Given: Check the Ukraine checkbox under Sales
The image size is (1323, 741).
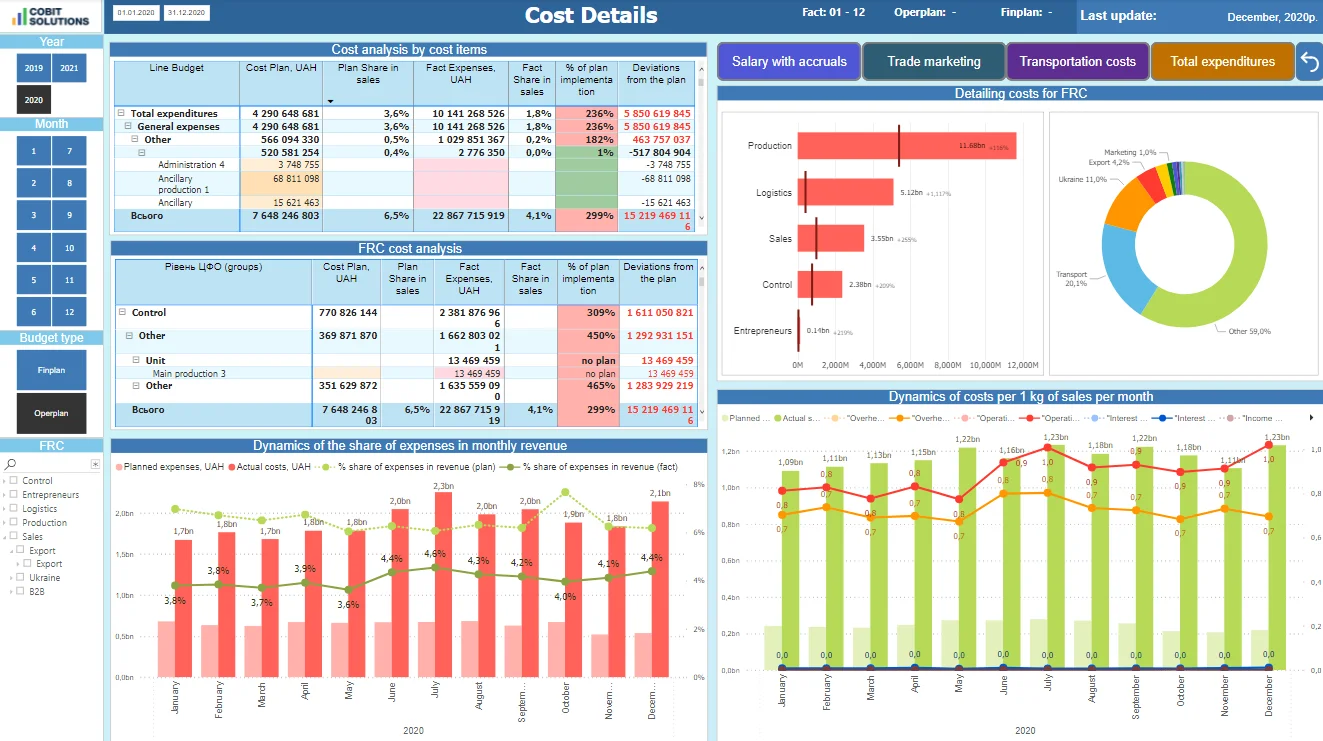Looking at the screenshot, I should (20, 578).
